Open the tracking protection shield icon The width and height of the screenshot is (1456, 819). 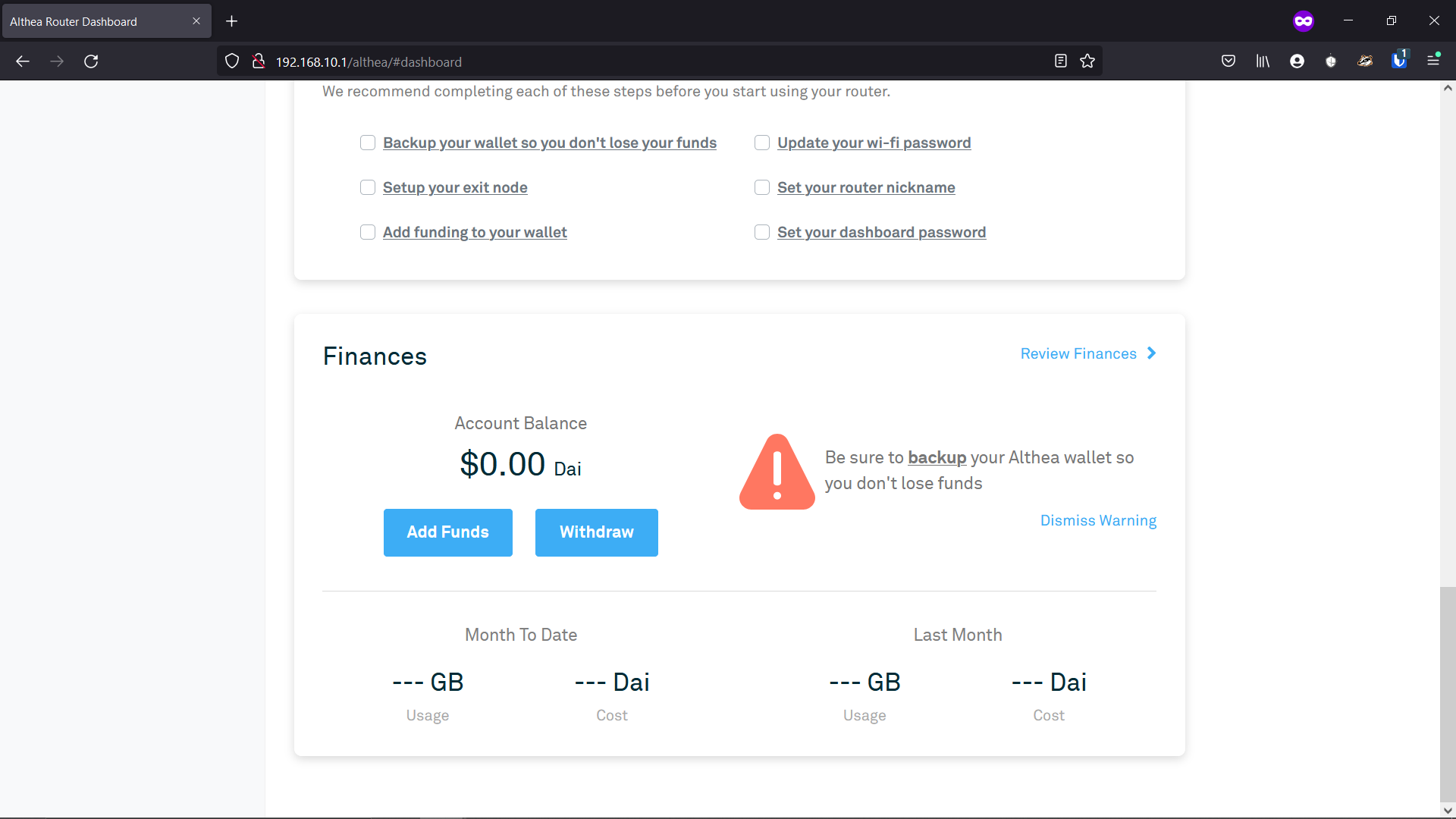pyautogui.click(x=232, y=61)
